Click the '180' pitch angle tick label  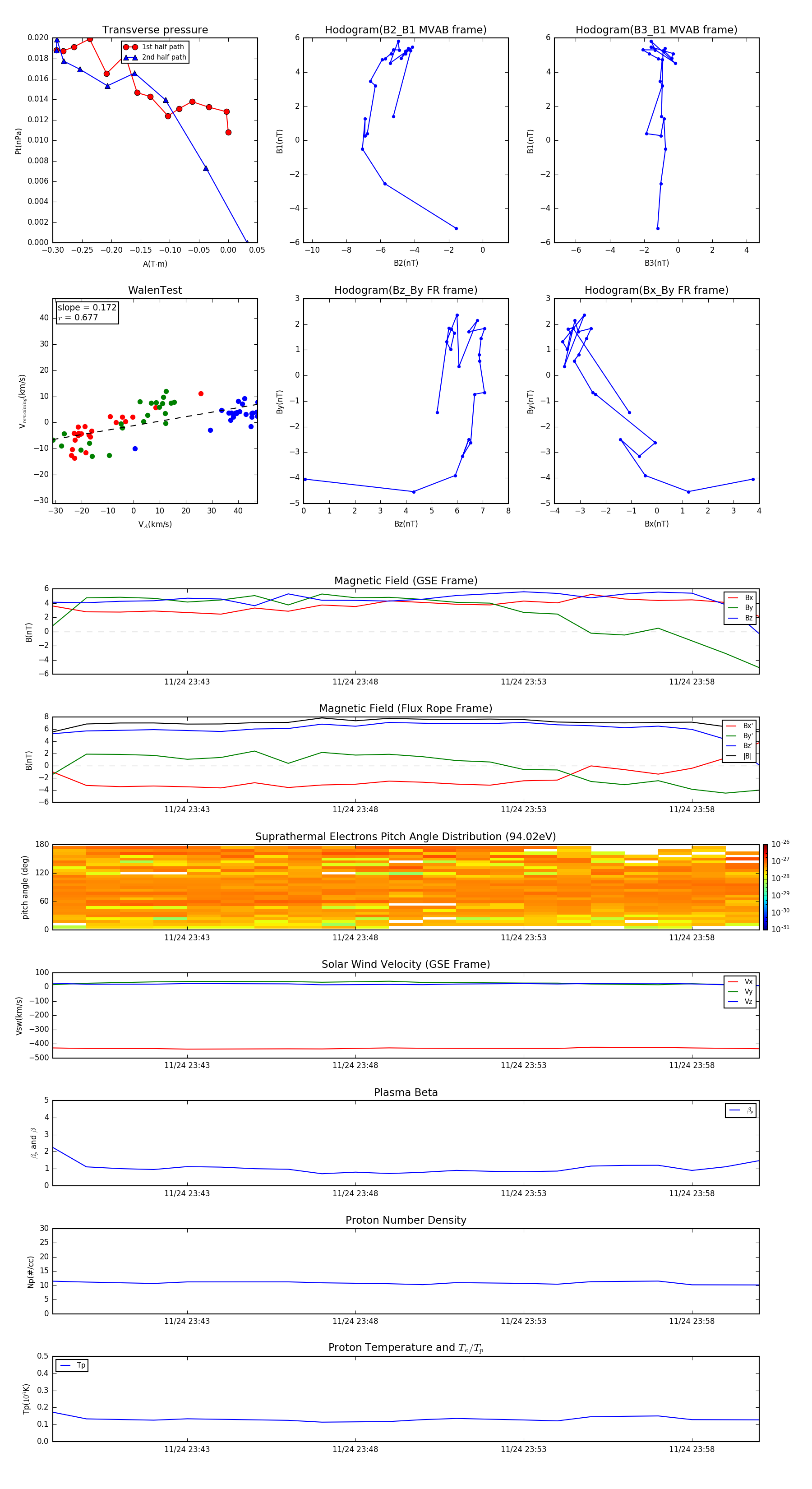pyautogui.click(x=42, y=845)
